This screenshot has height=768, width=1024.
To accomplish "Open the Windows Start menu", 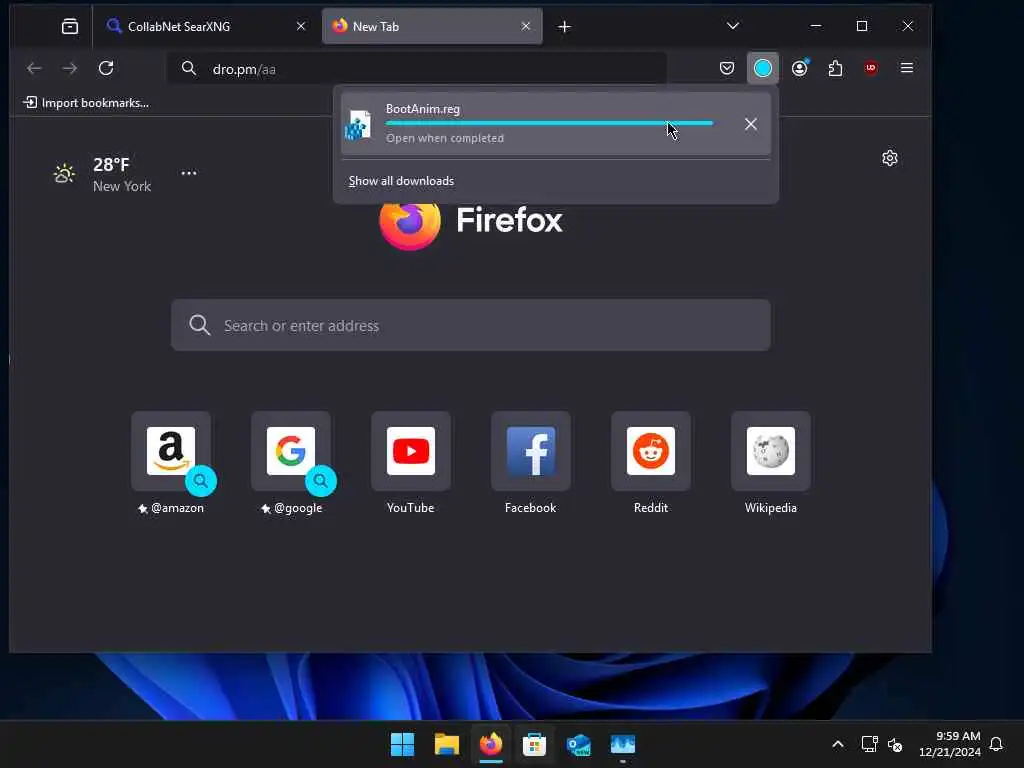I will pos(402,744).
